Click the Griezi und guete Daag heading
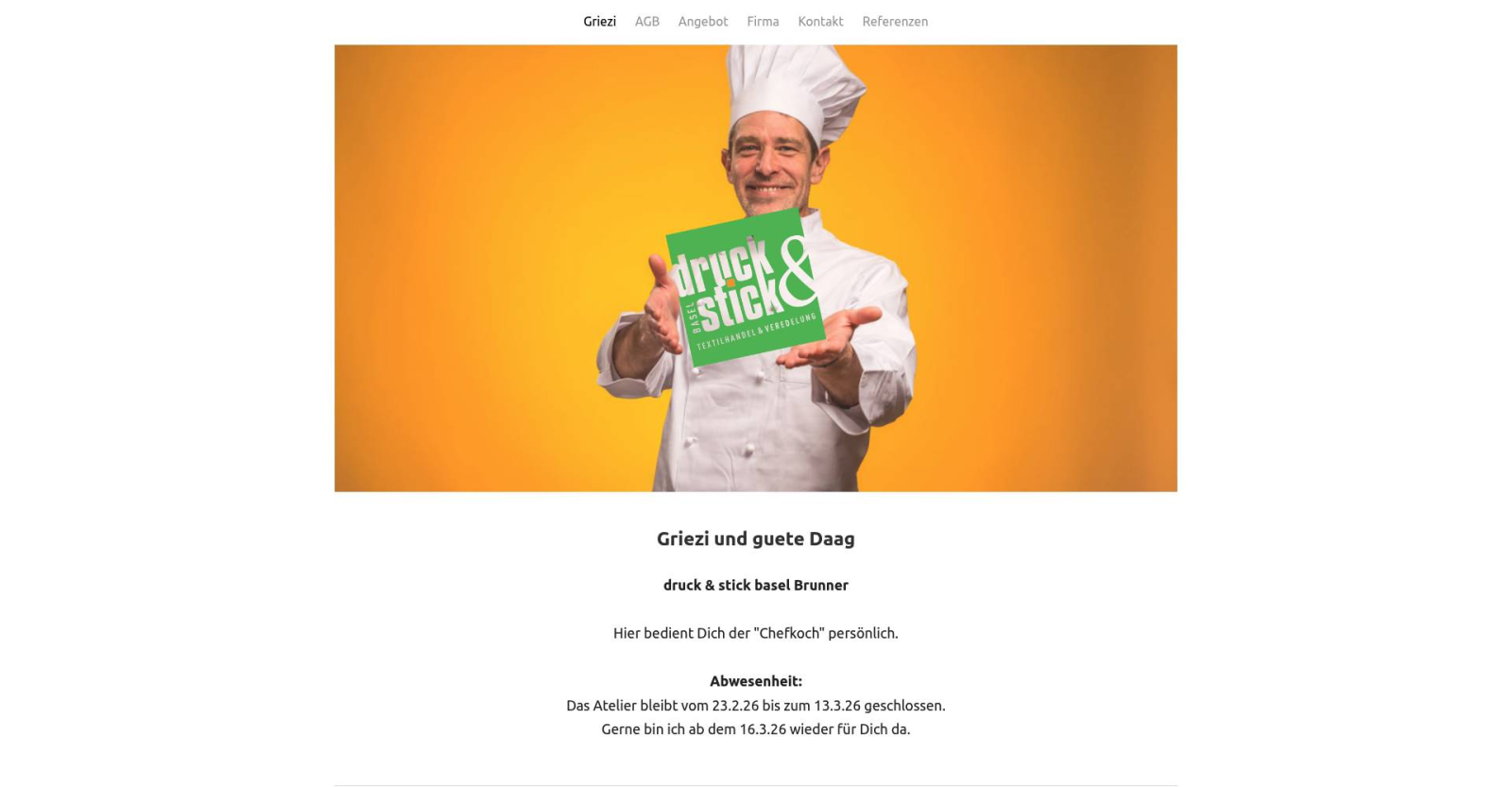 click(x=756, y=539)
